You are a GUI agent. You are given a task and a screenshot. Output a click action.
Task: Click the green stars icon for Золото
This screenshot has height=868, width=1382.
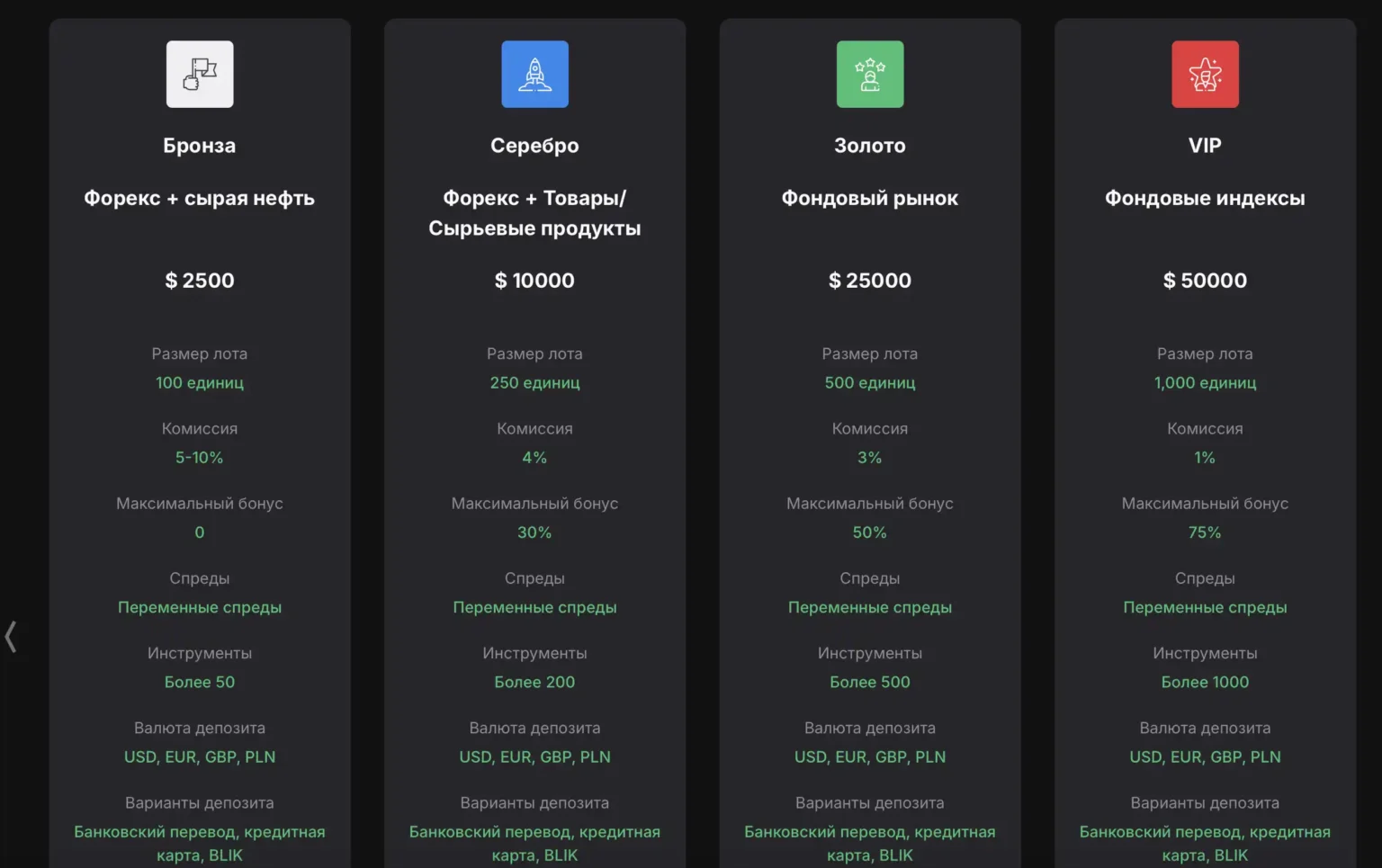[x=870, y=75]
